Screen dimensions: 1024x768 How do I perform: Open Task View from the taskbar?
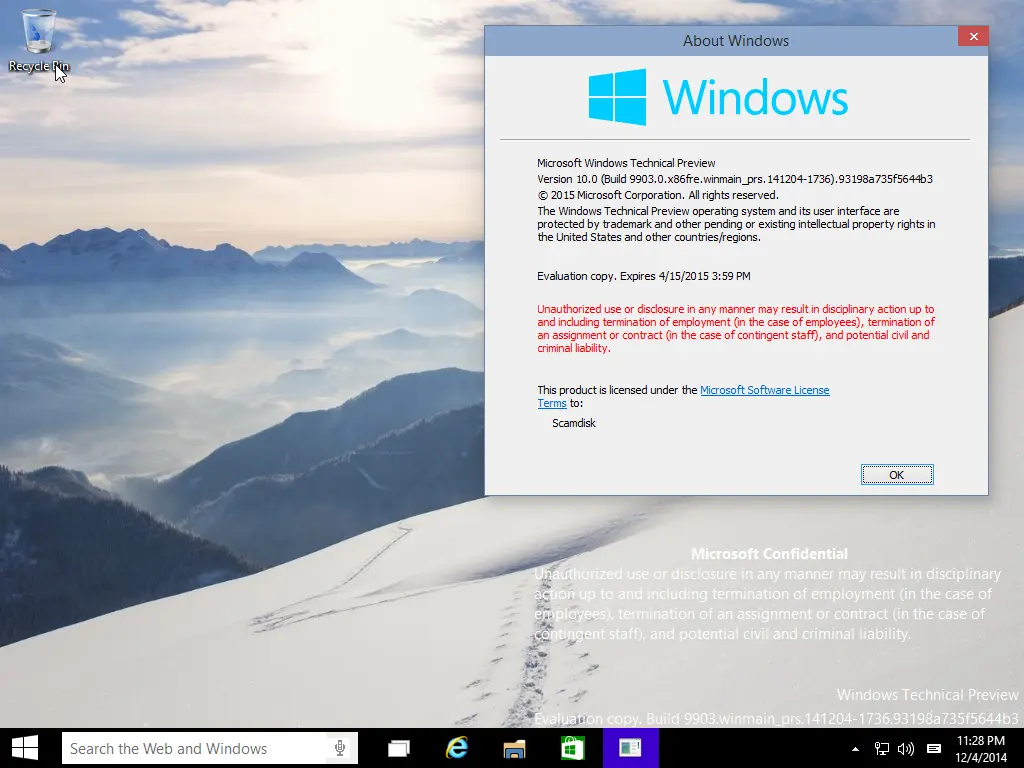pyautogui.click(x=398, y=748)
